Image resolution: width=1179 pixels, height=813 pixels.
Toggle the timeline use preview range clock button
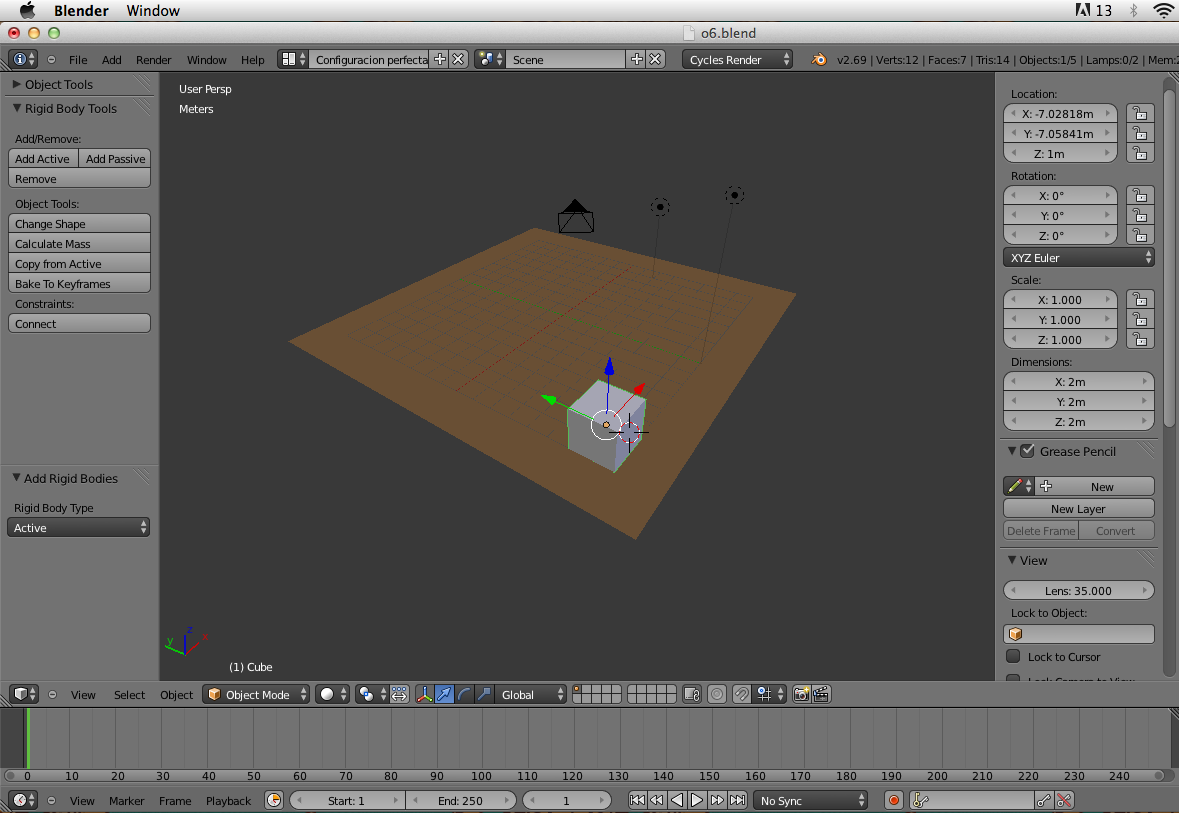pyautogui.click(x=274, y=800)
